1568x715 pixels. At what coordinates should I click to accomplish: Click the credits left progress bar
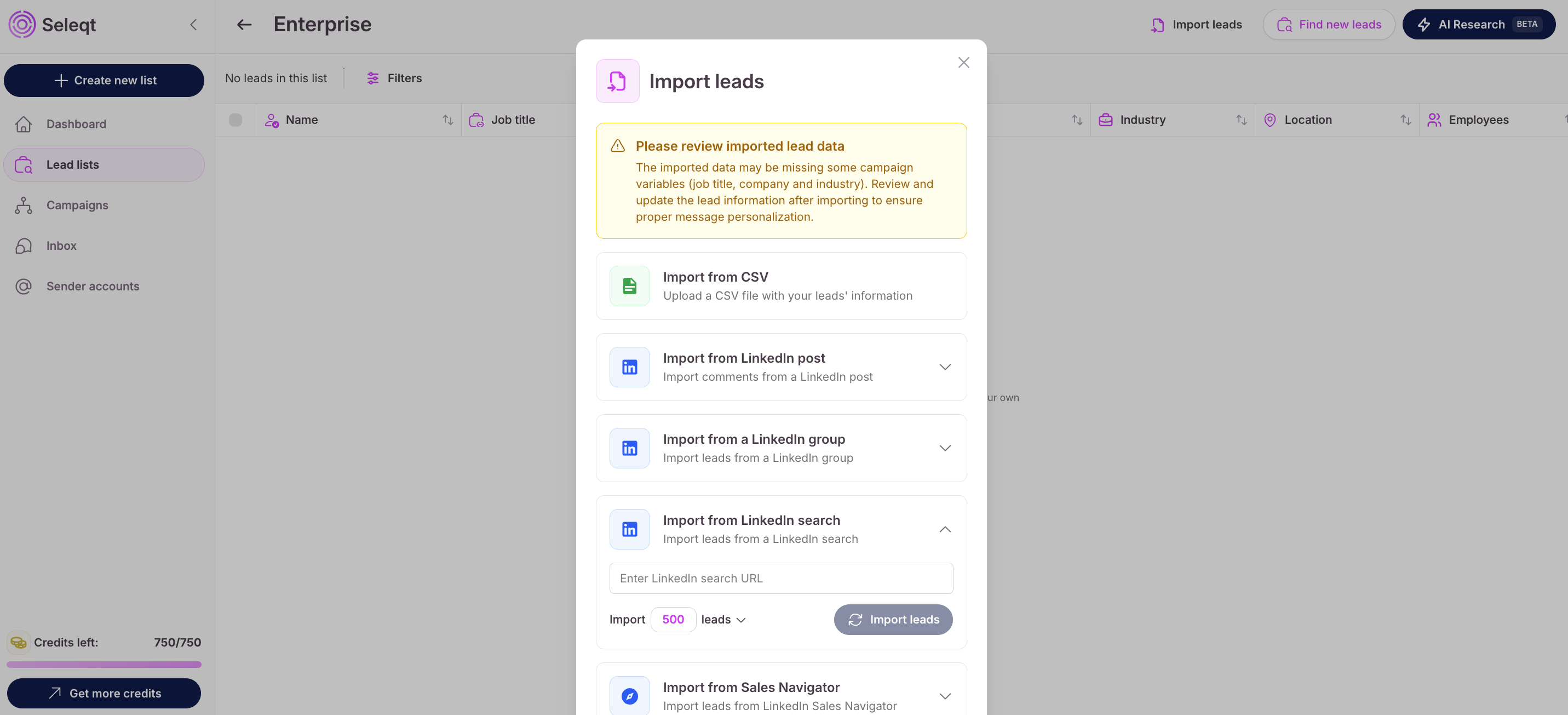[104, 665]
